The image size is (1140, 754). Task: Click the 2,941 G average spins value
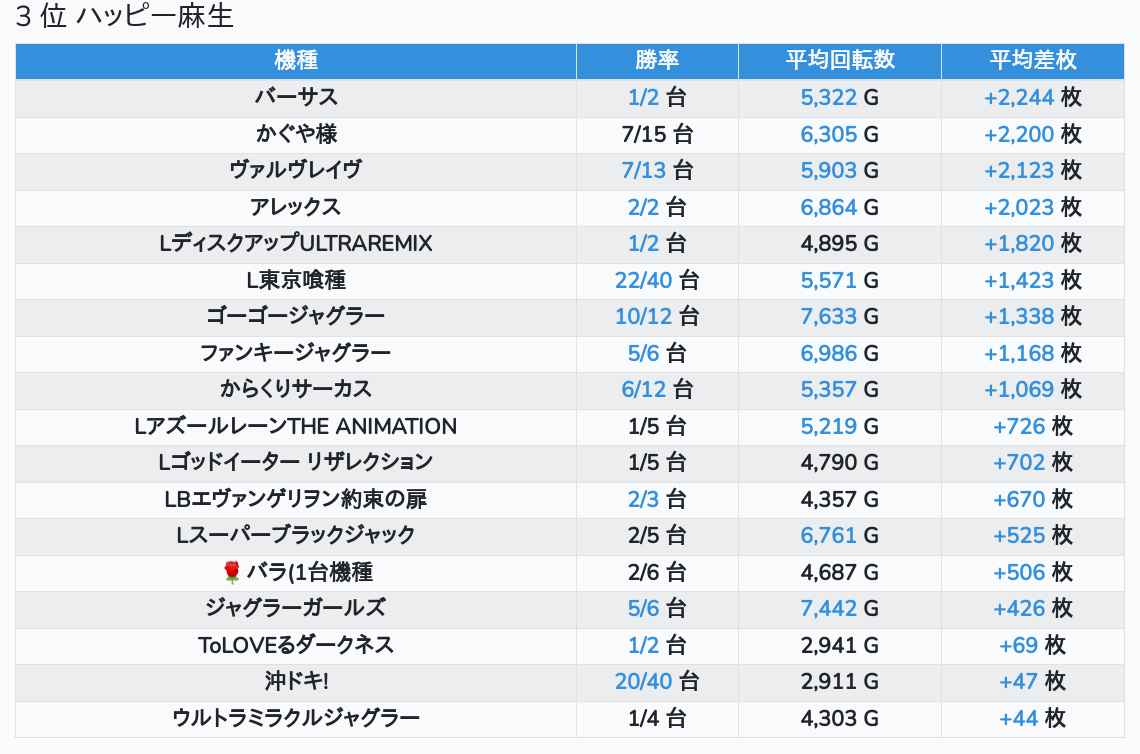[x=840, y=646]
